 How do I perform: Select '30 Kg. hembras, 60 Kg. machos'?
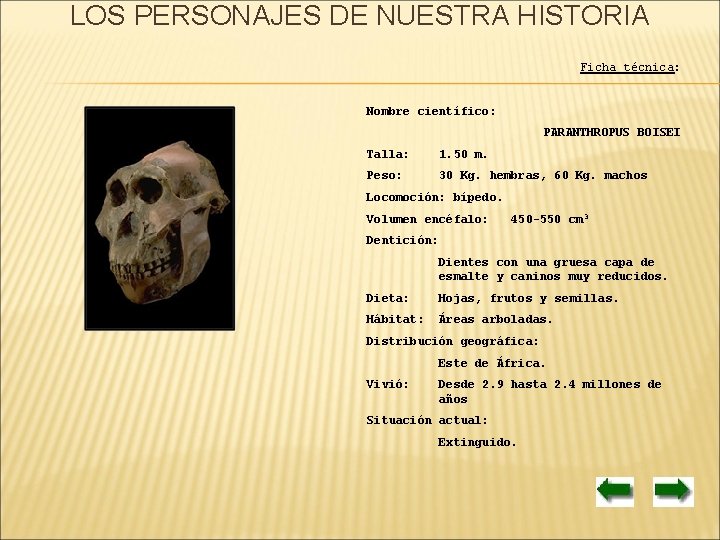543,175
